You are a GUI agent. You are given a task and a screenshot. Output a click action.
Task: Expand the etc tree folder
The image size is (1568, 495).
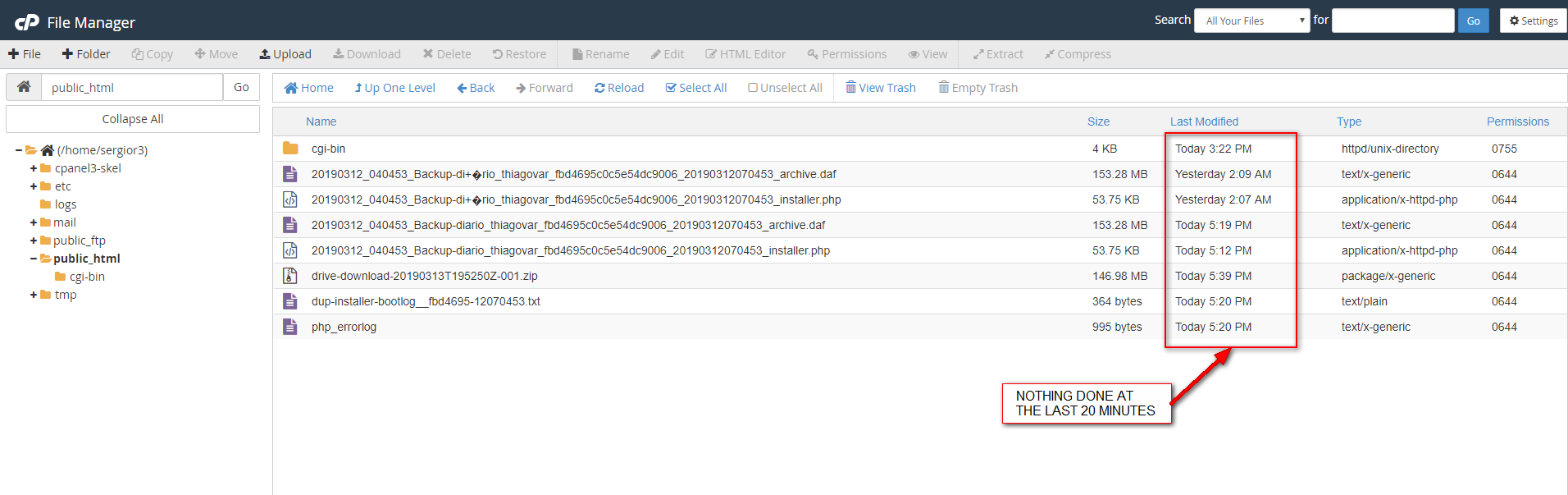(x=34, y=186)
